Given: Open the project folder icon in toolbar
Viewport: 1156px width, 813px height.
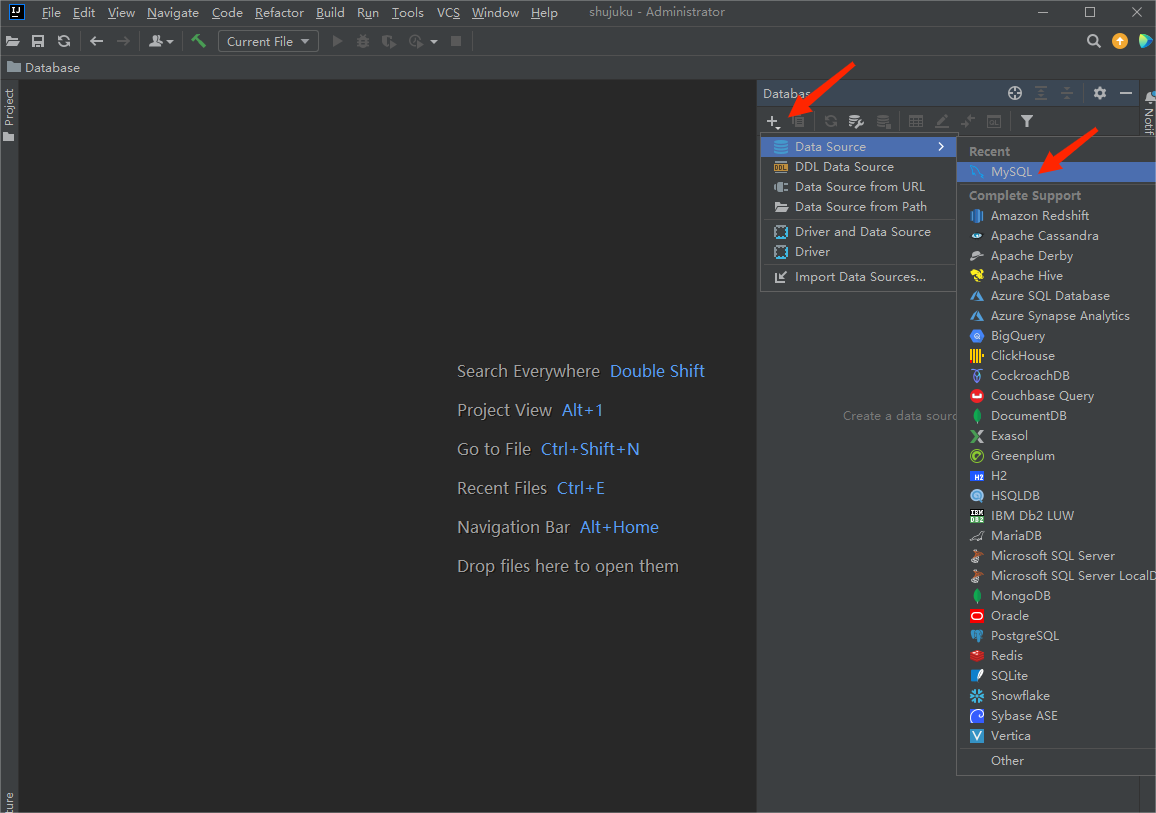Looking at the screenshot, I should [13, 41].
